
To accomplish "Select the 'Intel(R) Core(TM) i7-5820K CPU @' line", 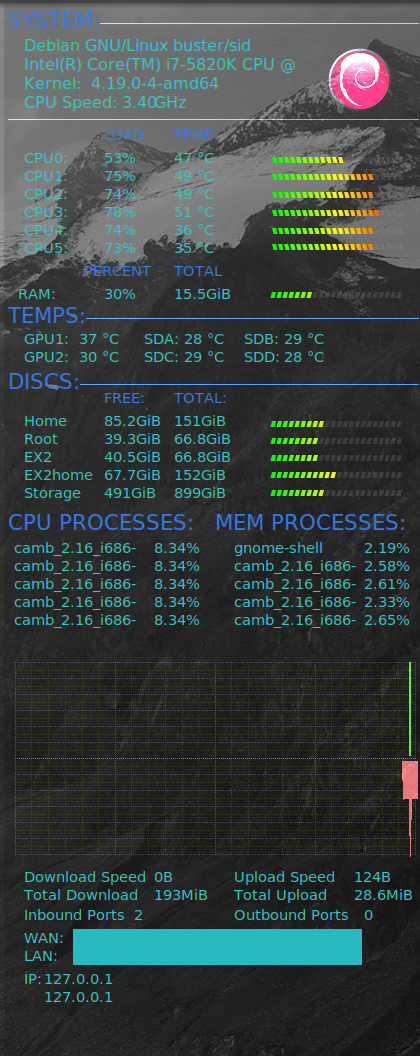I will [x=160, y=65].
